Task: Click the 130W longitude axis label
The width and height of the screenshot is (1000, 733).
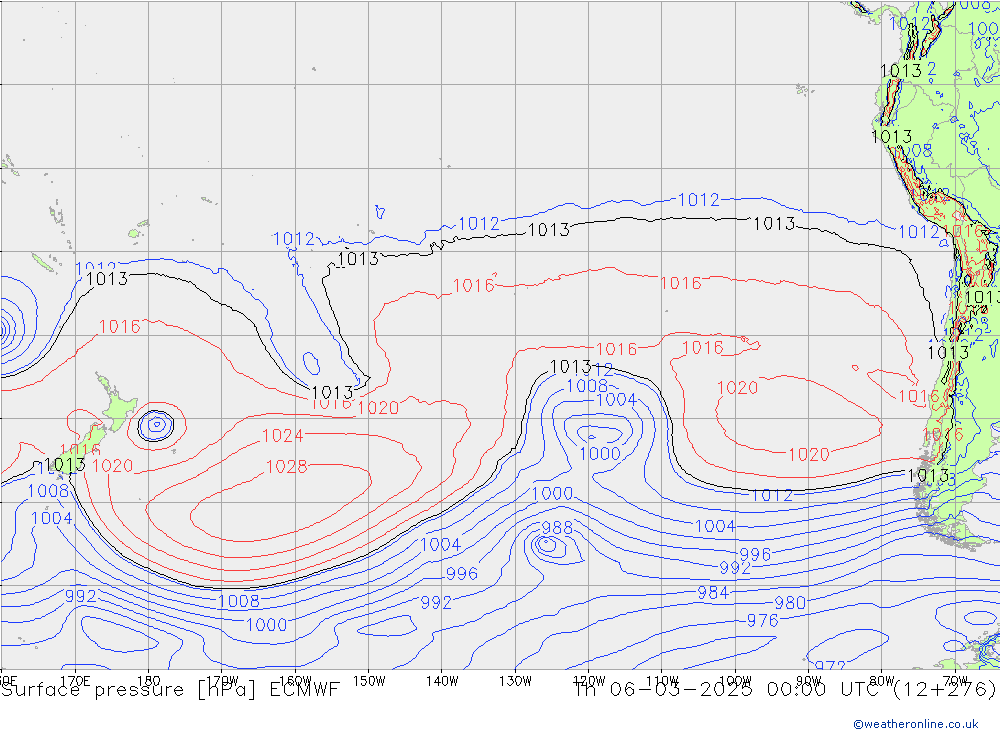Action: (515, 681)
